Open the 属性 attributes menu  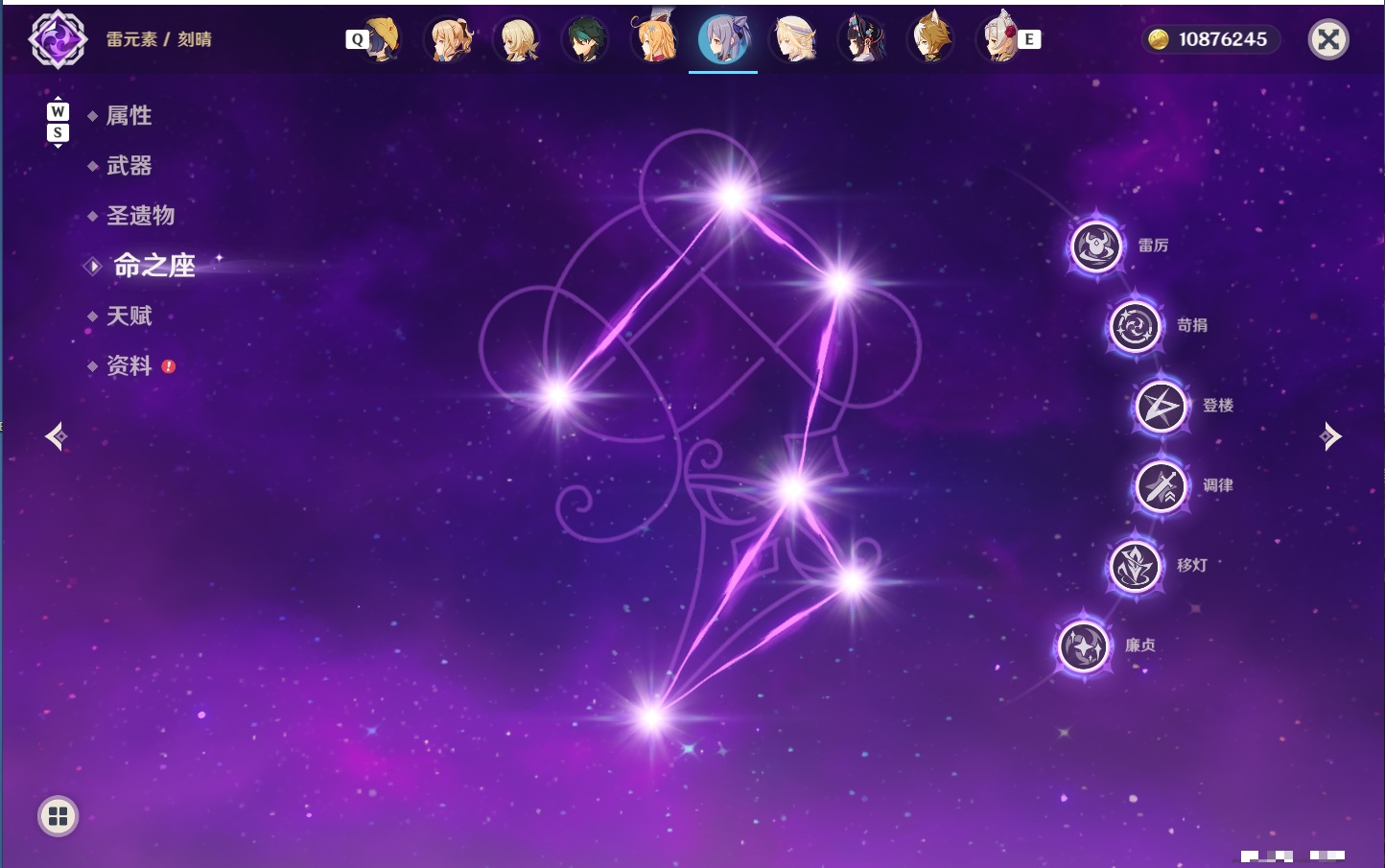(x=129, y=116)
